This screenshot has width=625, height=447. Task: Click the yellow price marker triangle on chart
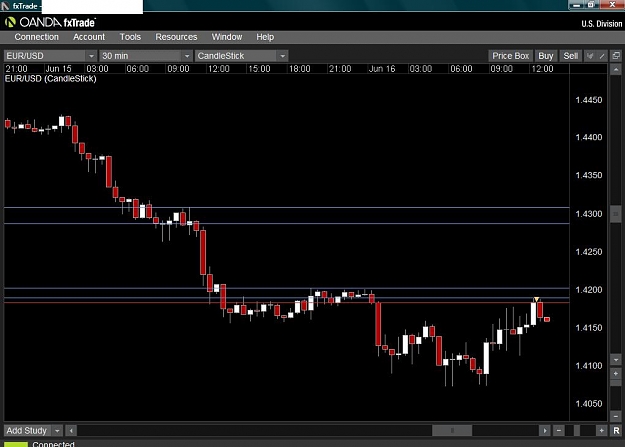pyautogui.click(x=537, y=299)
